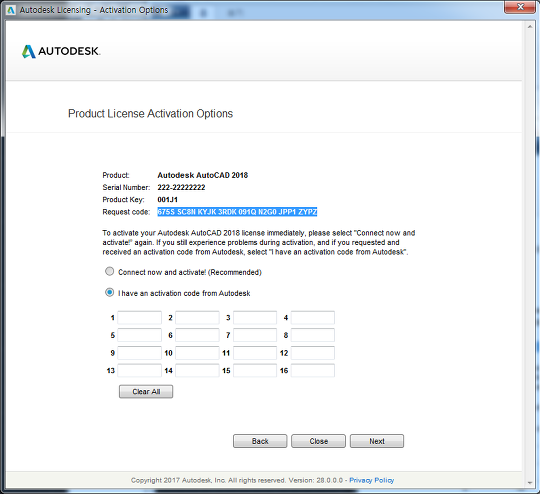
Task: Click activation code field 16
Action: pos(313,371)
